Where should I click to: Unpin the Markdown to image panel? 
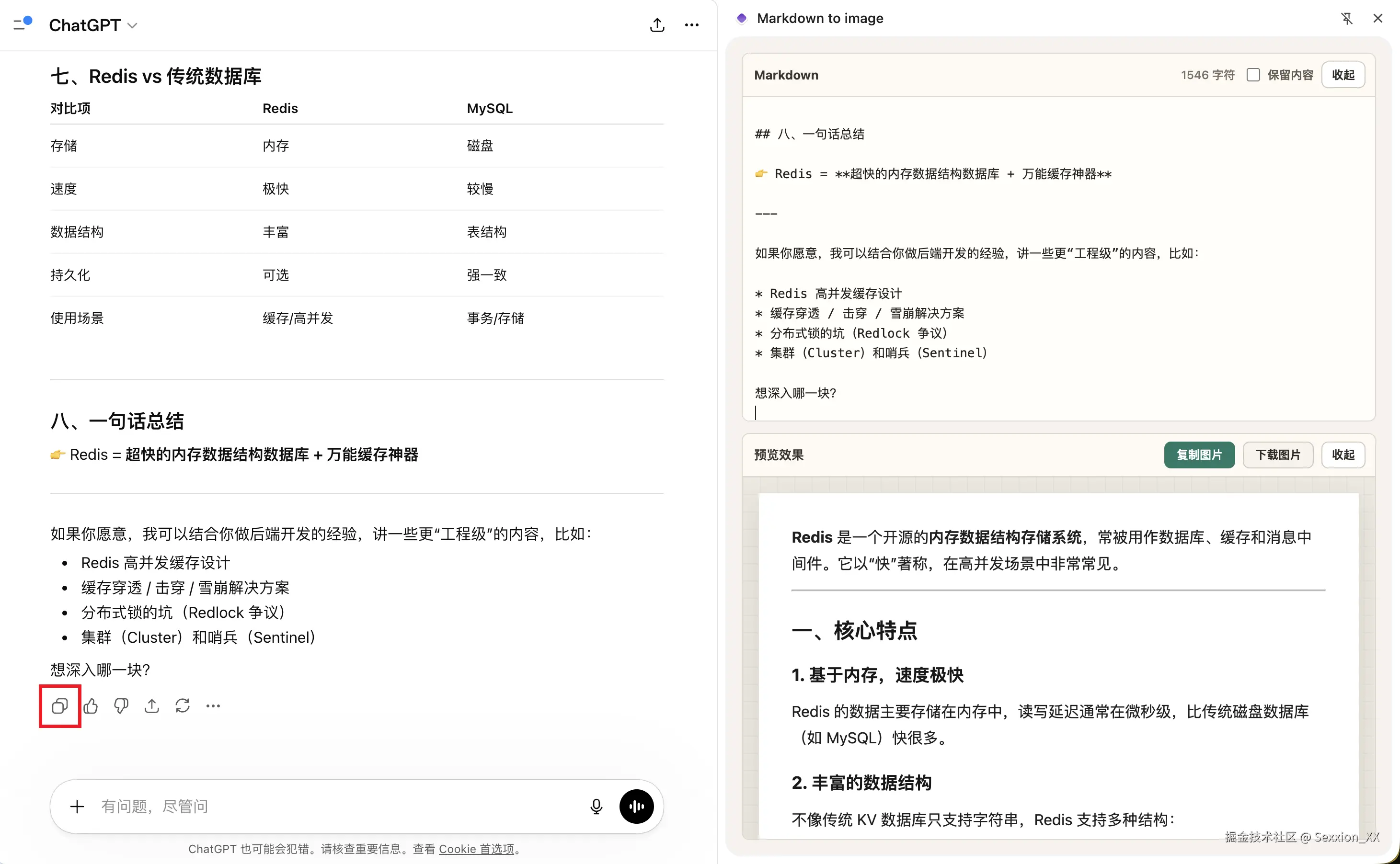pos(1347,18)
